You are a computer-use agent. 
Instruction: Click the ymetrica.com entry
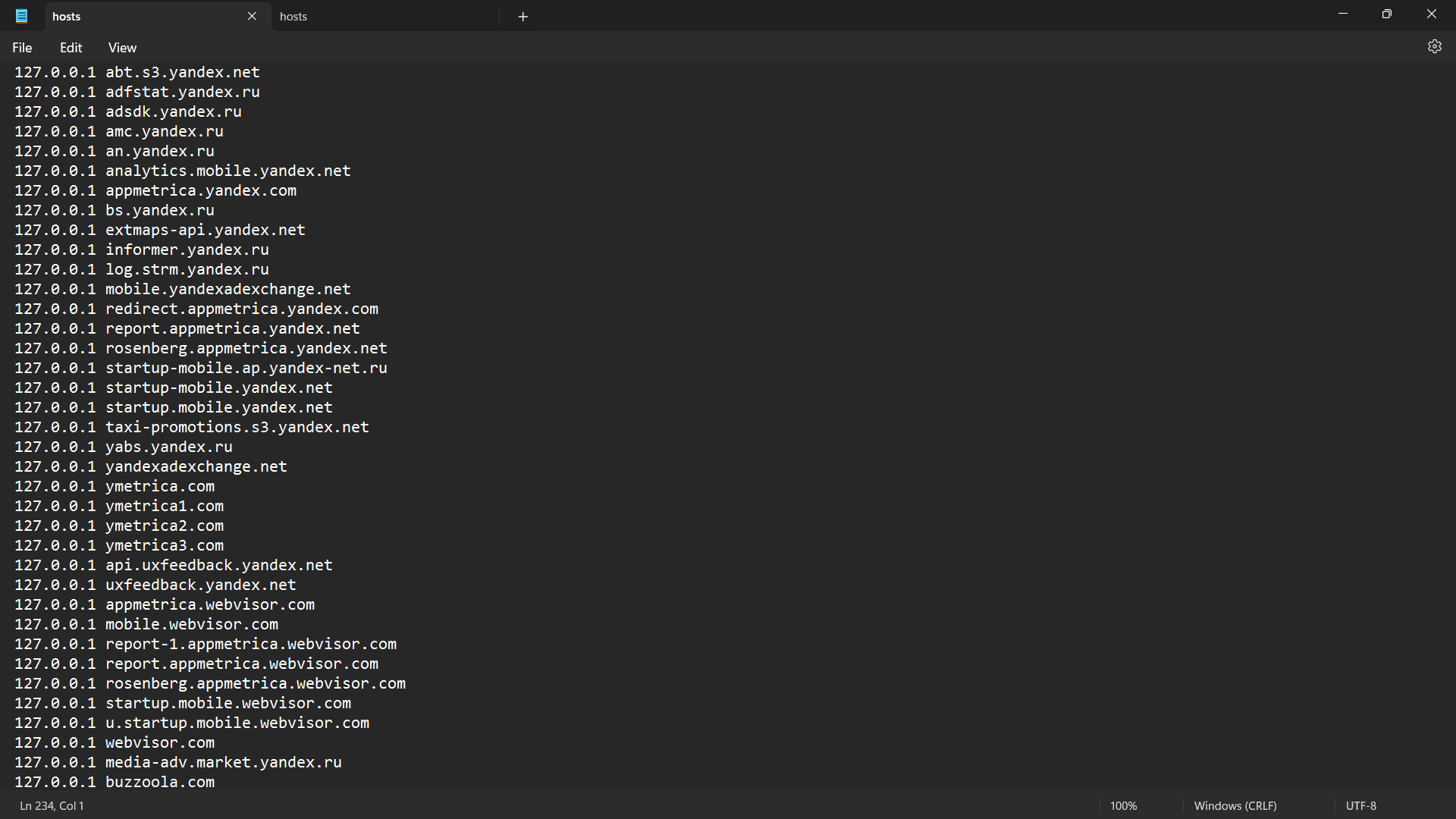pyautogui.click(x=115, y=486)
